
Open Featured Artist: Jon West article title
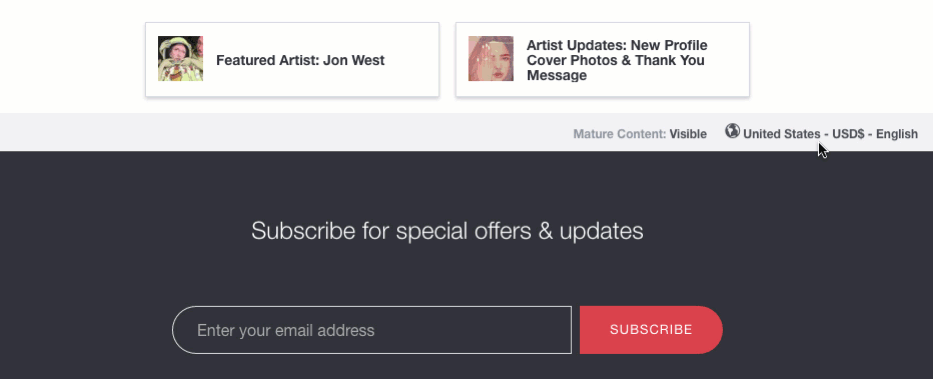click(x=300, y=60)
